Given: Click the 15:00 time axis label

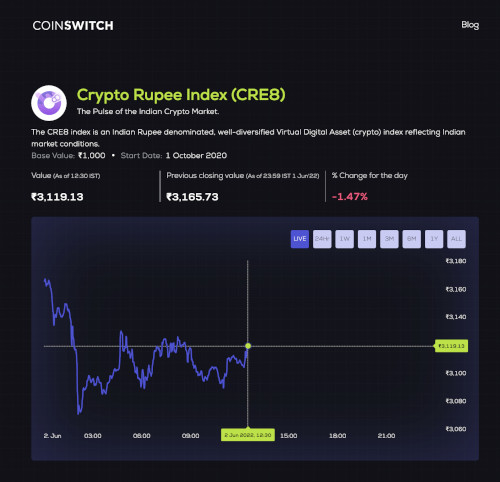Looking at the screenshot, I should click(289, 436).
